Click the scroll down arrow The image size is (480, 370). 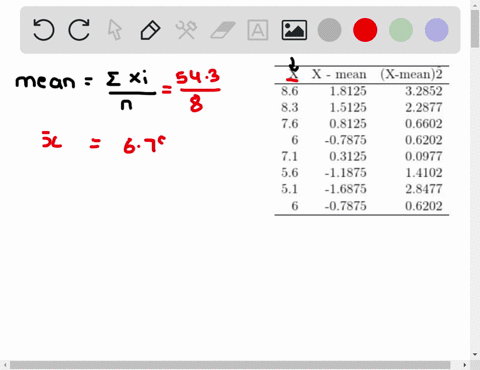click(475, 354)
